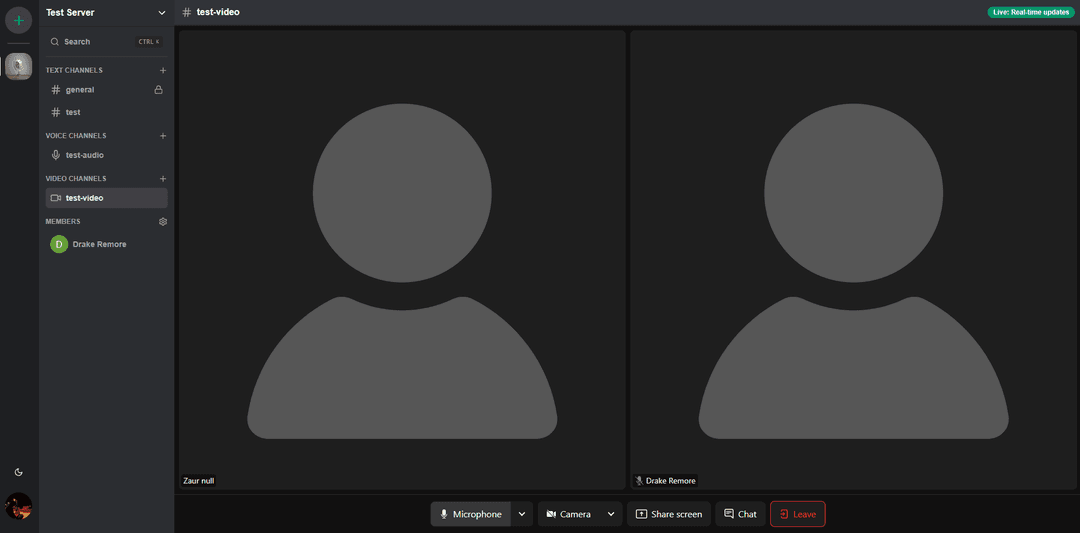Open the general text channel

[107, 90]
